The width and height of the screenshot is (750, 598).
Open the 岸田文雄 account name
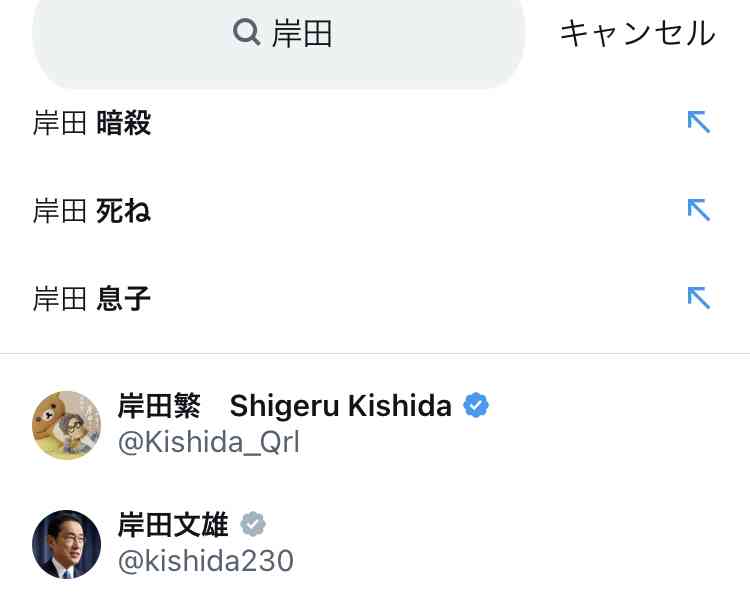pyautogui.click(x=173, y=524)
